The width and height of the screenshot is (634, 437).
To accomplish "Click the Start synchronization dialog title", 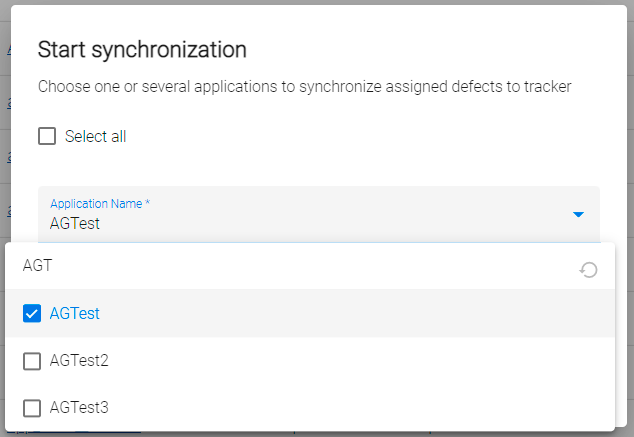I will (141, 49).
